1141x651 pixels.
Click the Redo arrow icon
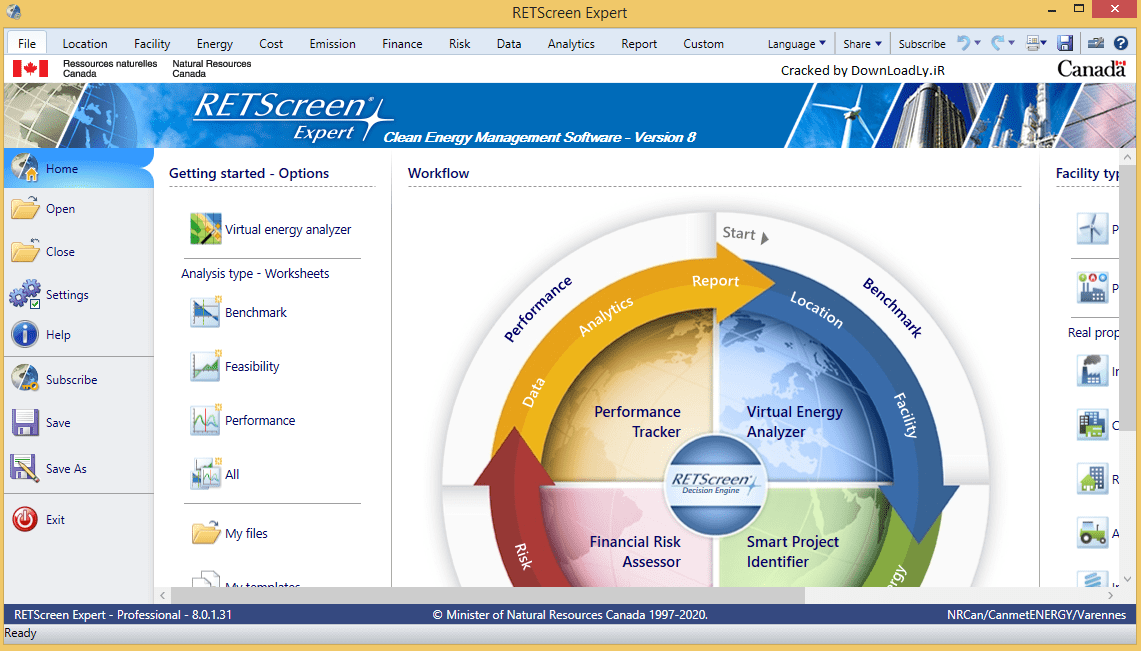(x=998, y=42)
